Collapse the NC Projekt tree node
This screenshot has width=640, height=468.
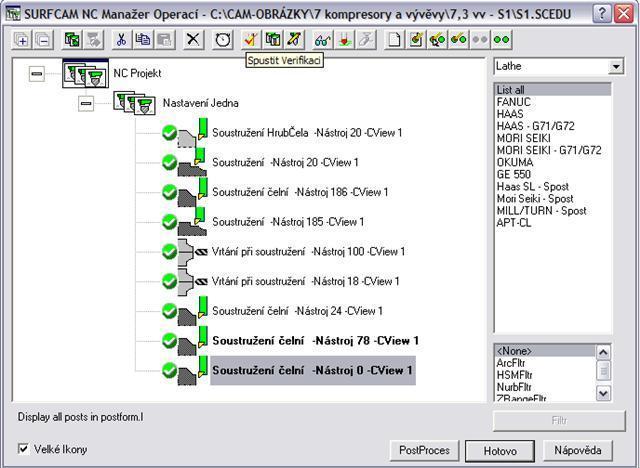pos(37,74)
